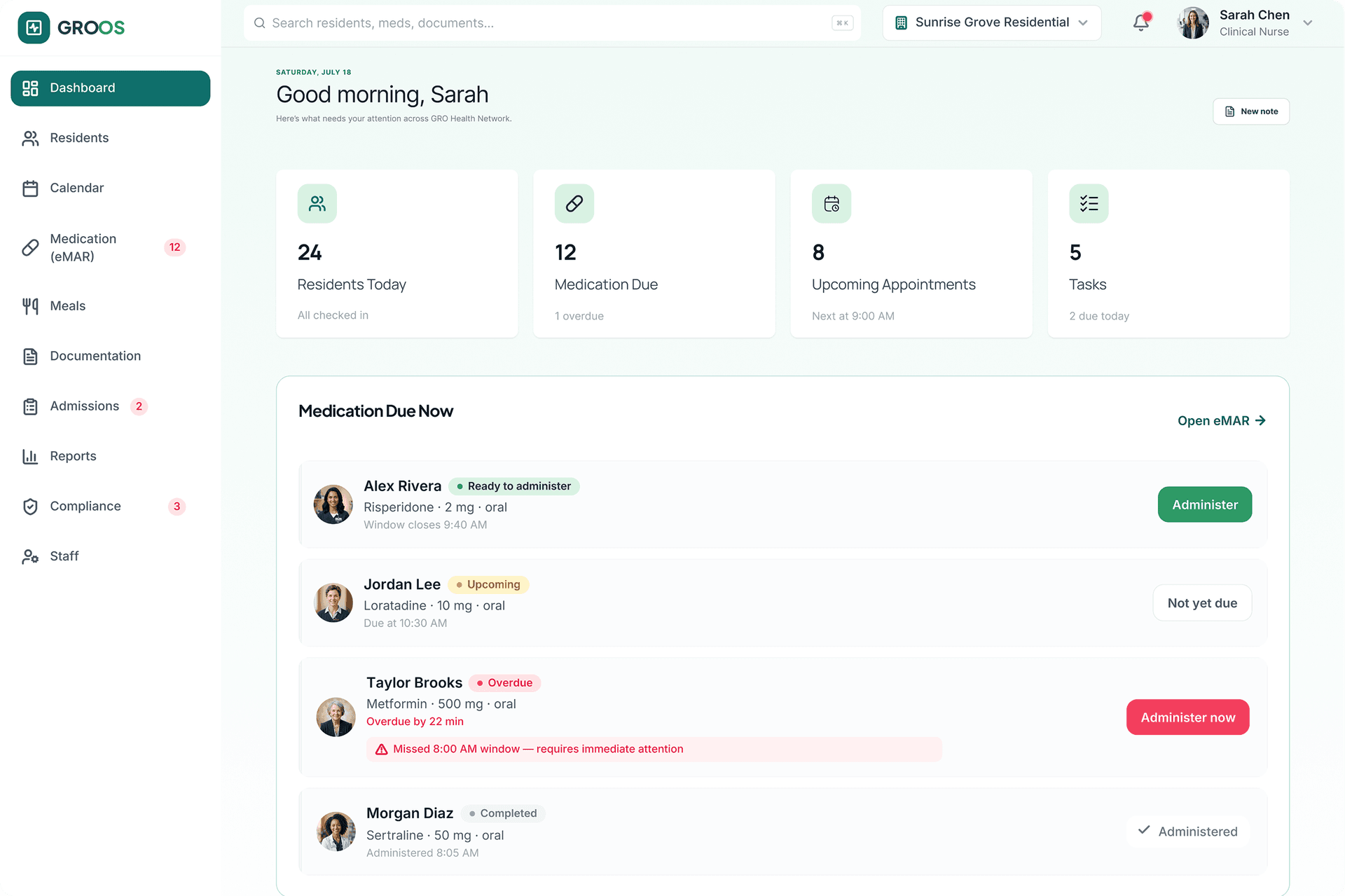
Task: Click the Tasks checklist card icon
Action: click(x=1089, y=204)
